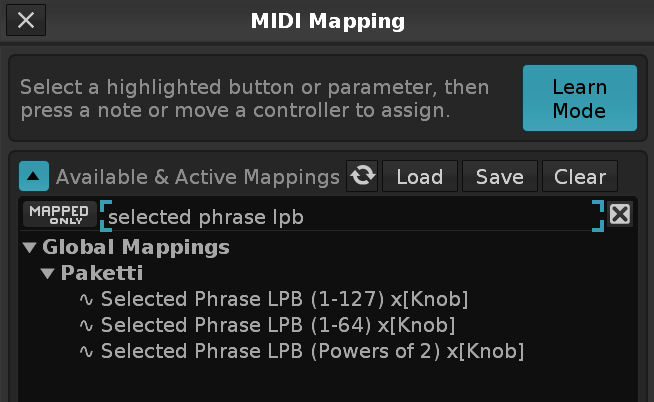Screen dimensions: 654x402
Task: Select Selected Phrase LPB (Powers of 2) mapping
Action: coord(312,351)
